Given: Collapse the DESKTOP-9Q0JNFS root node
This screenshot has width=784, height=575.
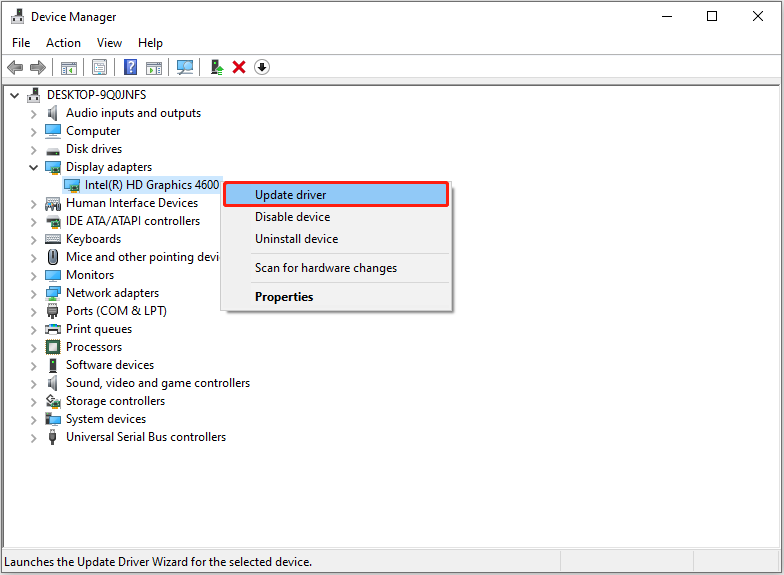Looking at the screenshot, I should (x=14, y=95).
